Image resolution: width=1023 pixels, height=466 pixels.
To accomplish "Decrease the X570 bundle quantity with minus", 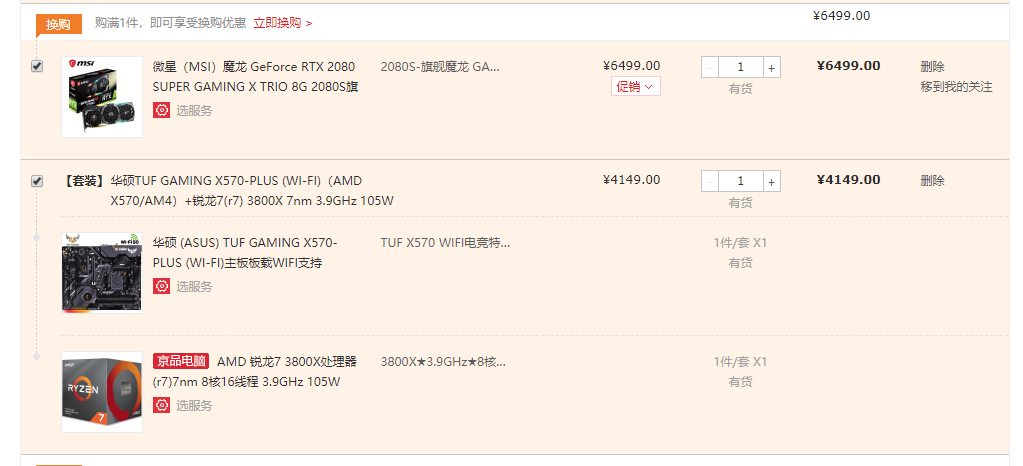I will pyautogui.click(x=710, y=181).
